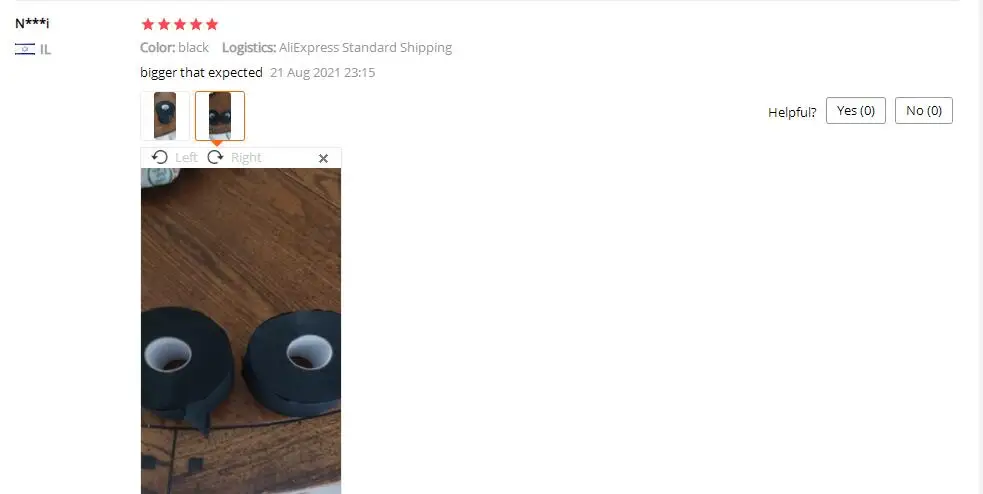Vote No (0) on review helpfulness
This screenshot has height=494, width=983.
click(x=924, y=110)
